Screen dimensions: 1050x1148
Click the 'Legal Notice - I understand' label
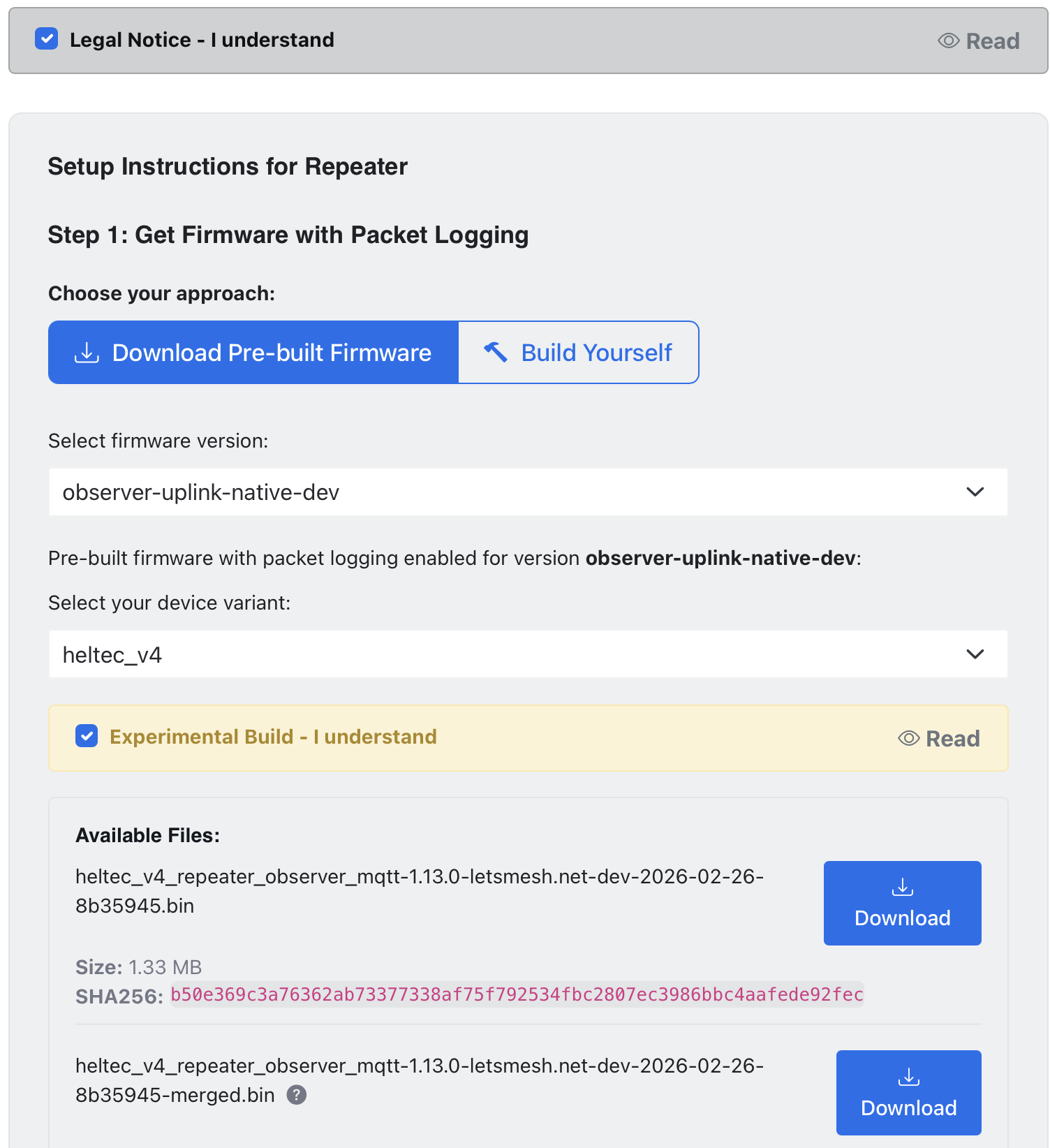202,40
